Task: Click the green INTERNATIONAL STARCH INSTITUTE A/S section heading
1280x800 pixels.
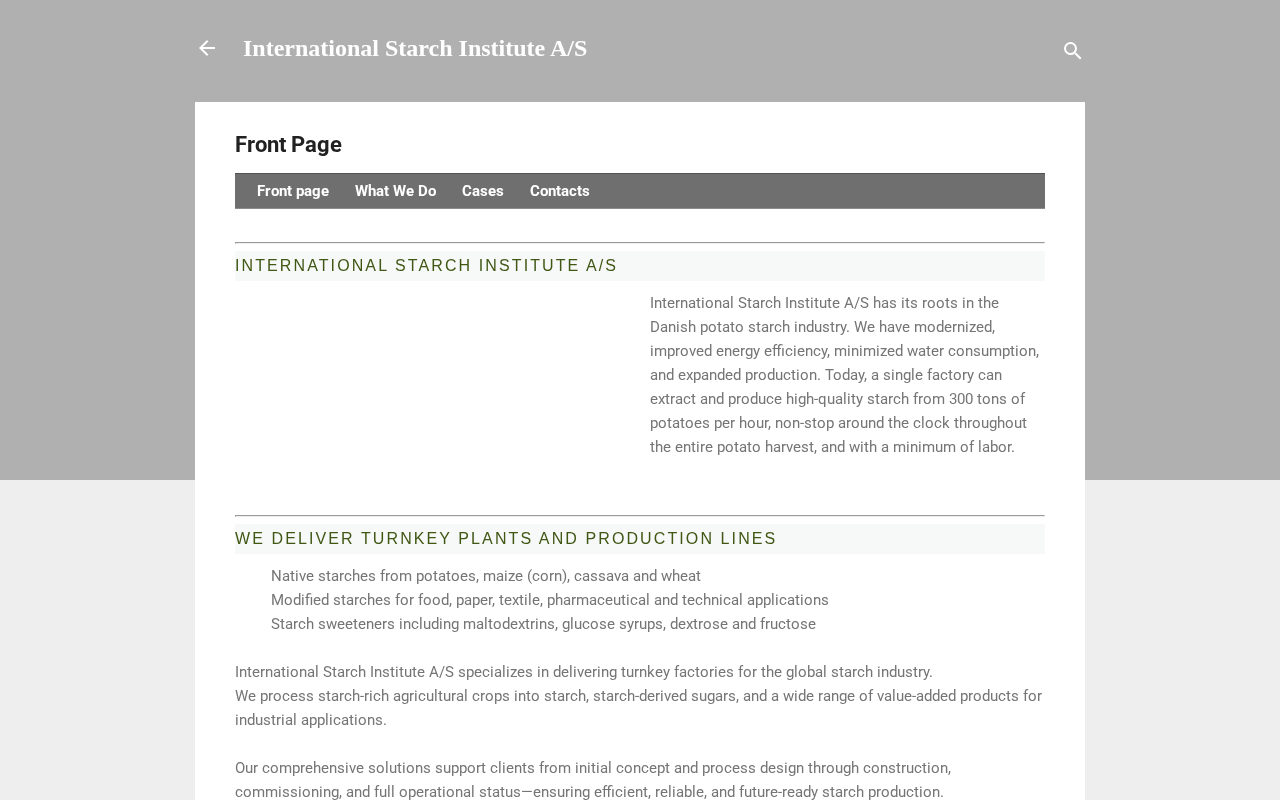Action: point(426,266)
